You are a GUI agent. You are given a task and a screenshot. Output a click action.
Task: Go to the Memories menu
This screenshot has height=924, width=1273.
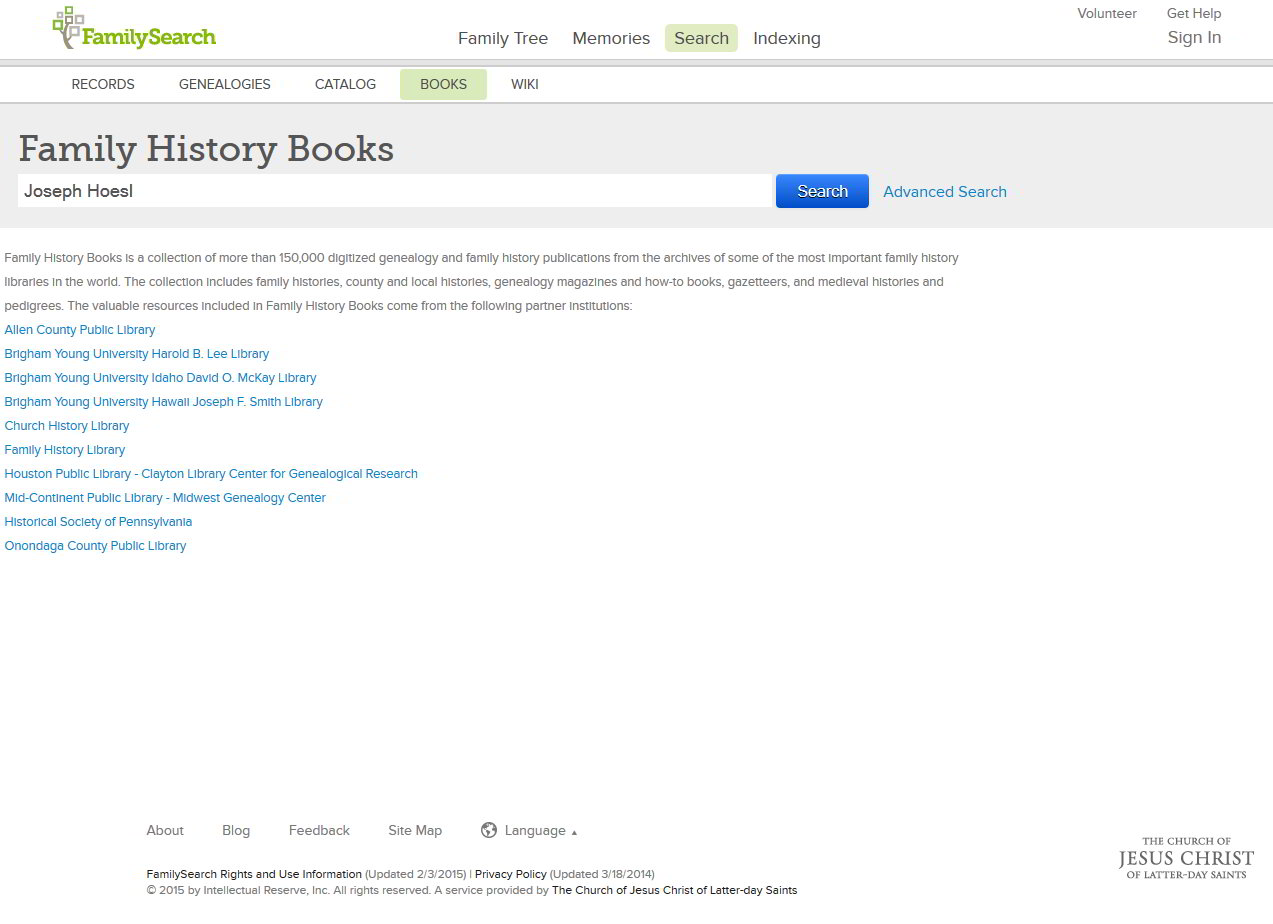(x=611, y=38)
